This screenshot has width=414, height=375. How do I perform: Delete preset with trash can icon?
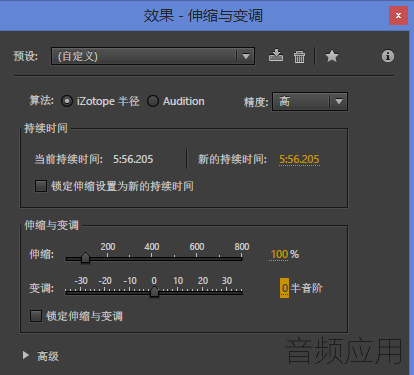pos(299,56)
